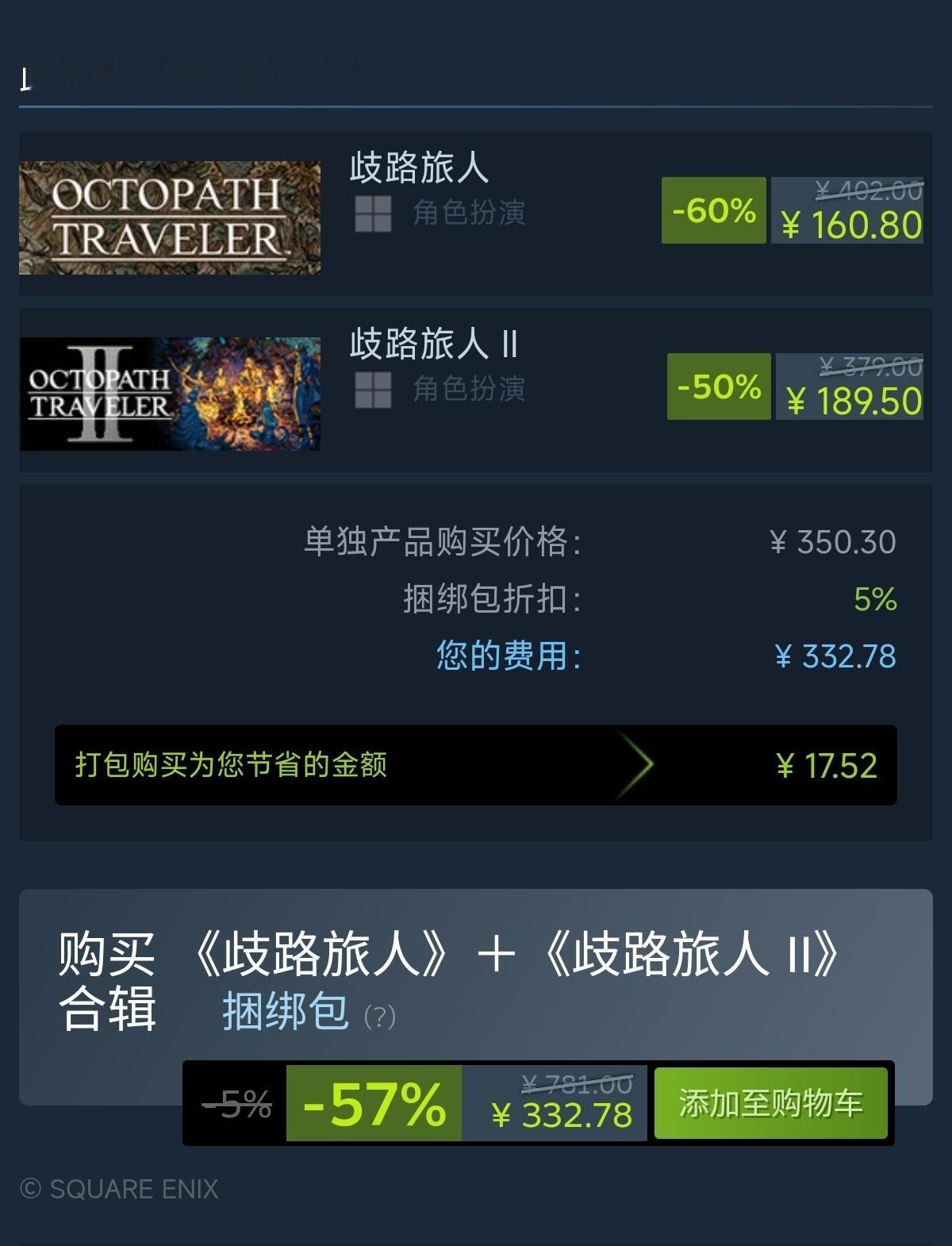Click the -57% bundle discount badge

pyautogui.click(x=374, y=1103)
